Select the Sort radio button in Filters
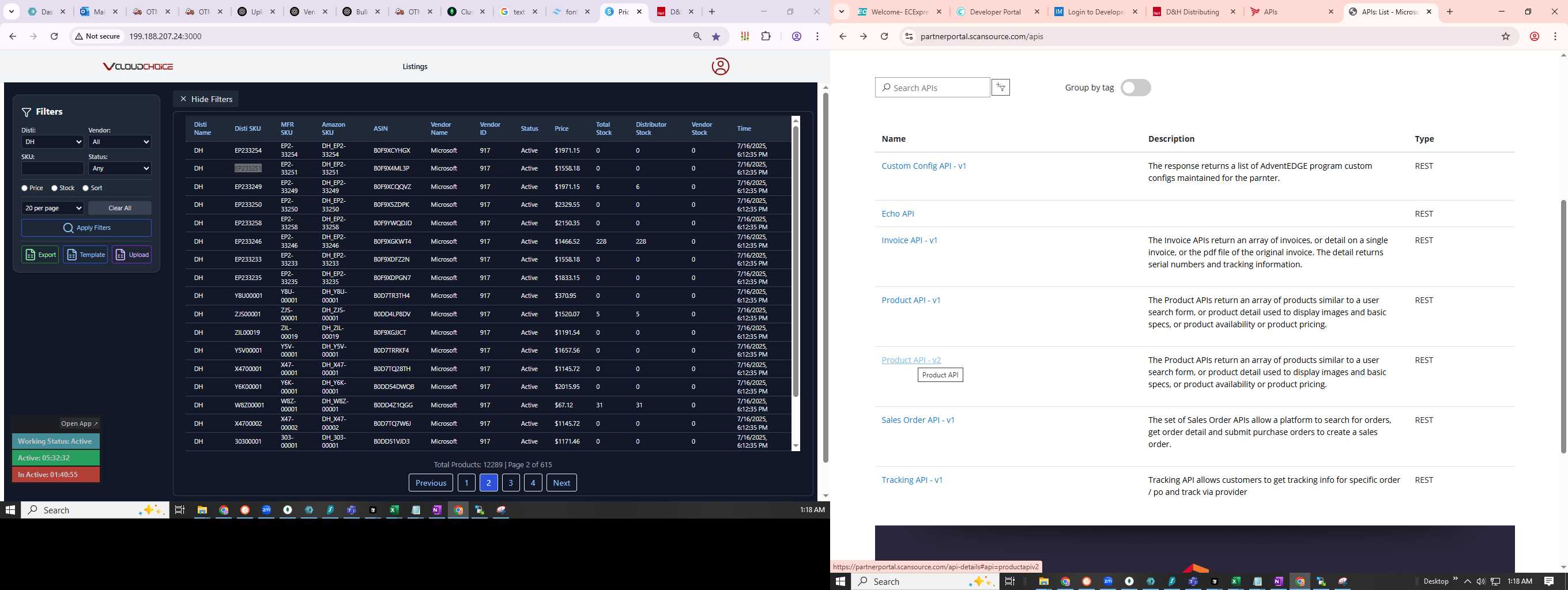This screenshot has width=1568, height=590. pyautogui.click(x=86, y=188)
